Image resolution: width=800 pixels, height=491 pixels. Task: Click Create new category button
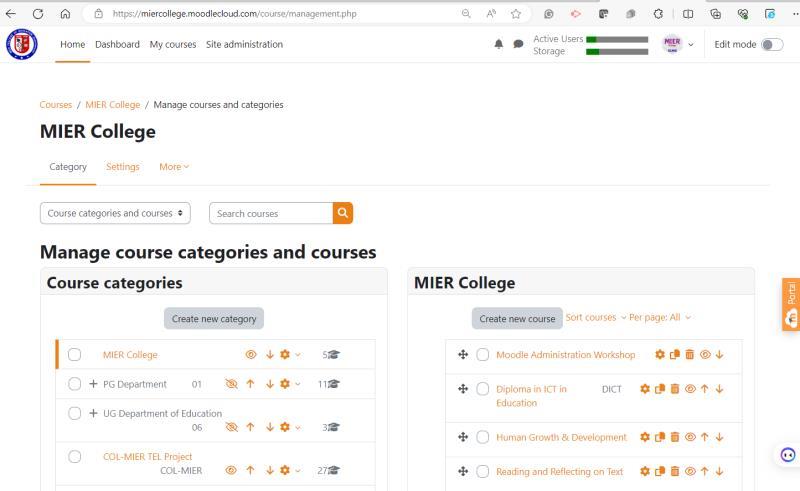(214, 318)
